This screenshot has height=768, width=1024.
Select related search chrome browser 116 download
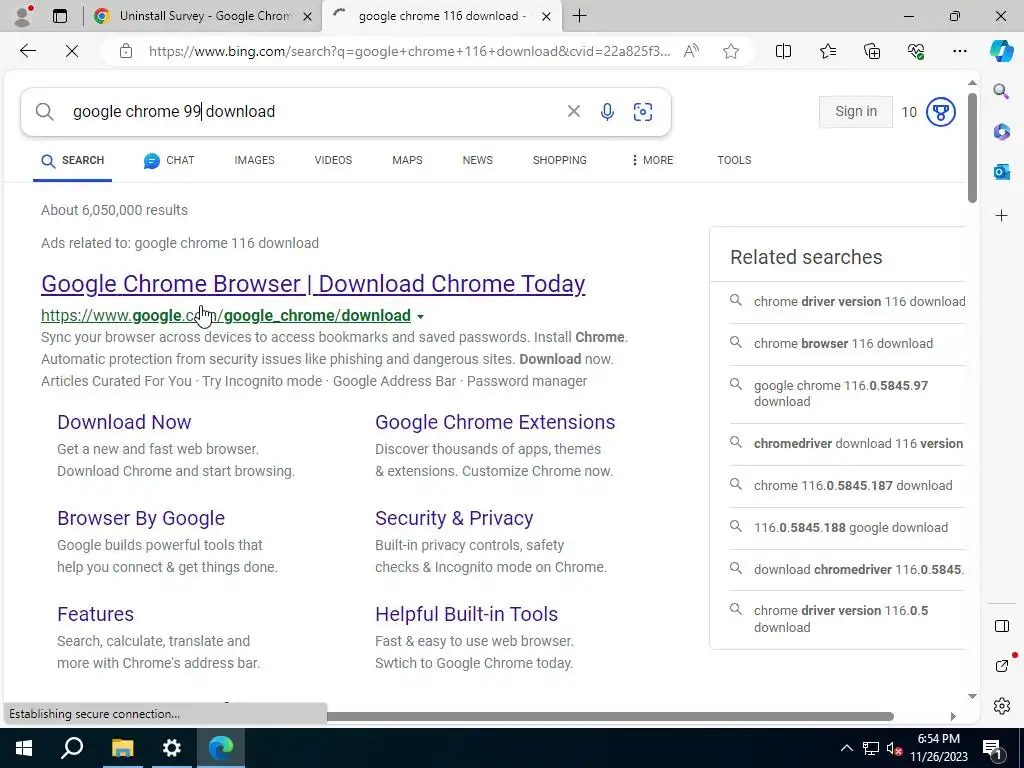pyautogui.click(x=843, y=344)
